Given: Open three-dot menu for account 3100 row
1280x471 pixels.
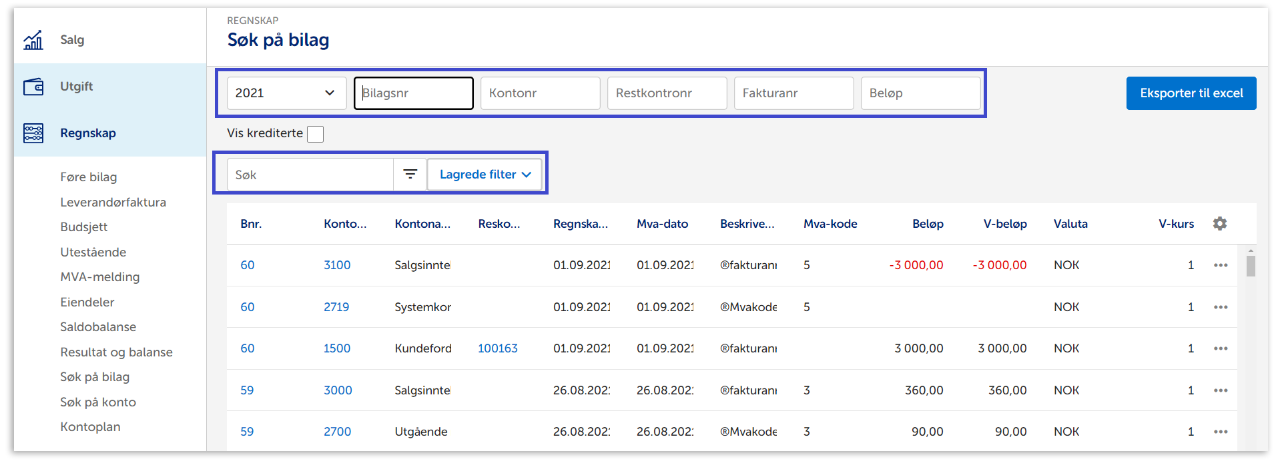Looking at the screenshot, I should (1220, 266).
